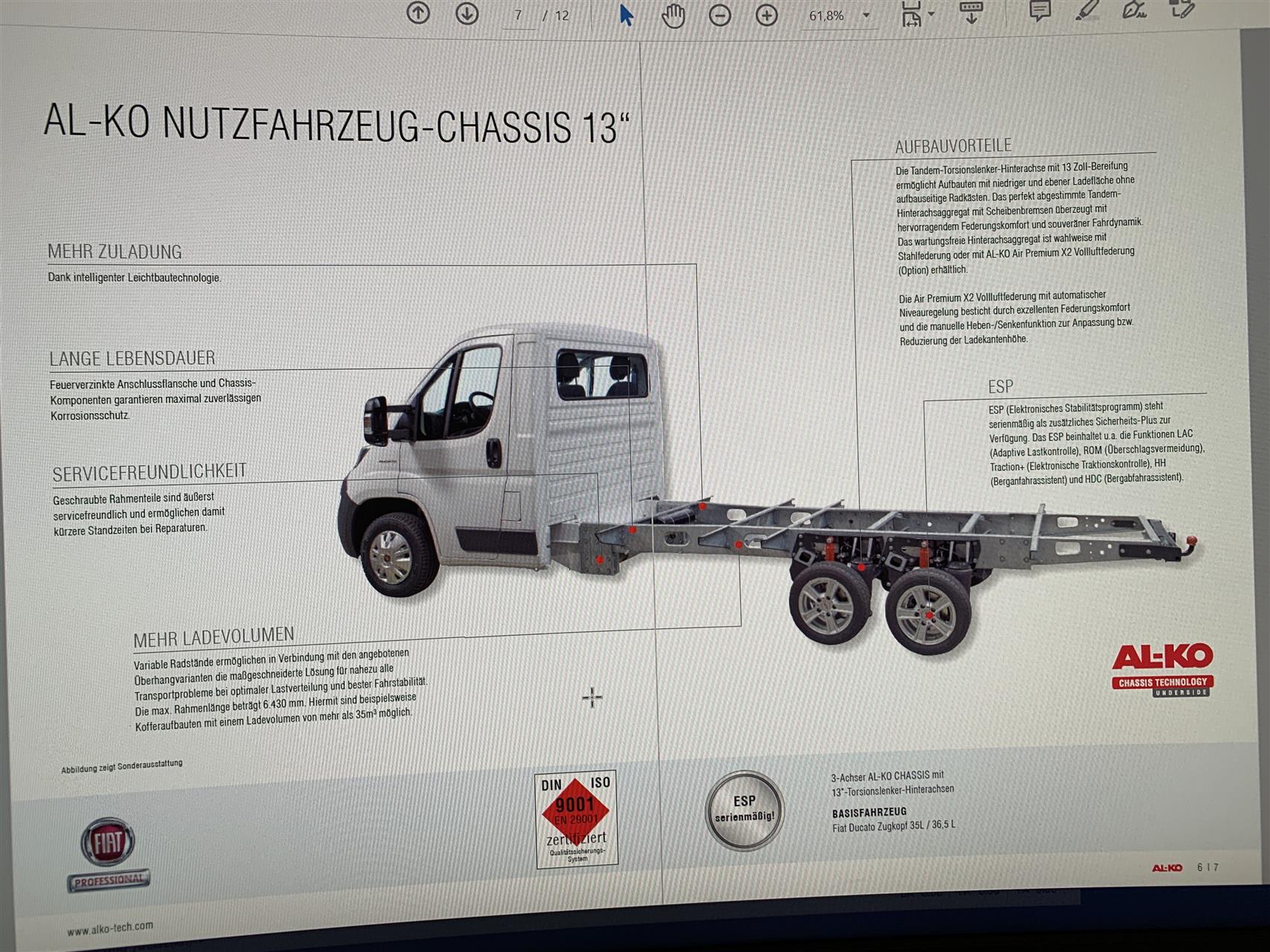Click the fit page width icon
Viewport: 1270px width, 952px height.
911,14
